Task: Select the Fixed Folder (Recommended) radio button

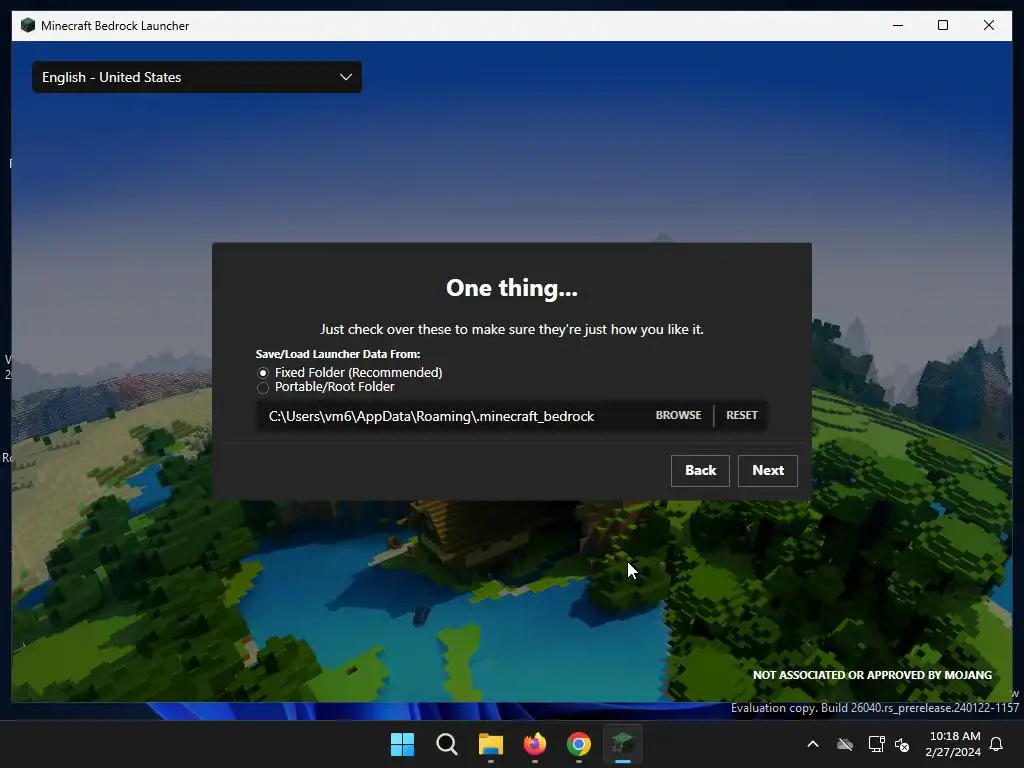Action: [263, 373]
